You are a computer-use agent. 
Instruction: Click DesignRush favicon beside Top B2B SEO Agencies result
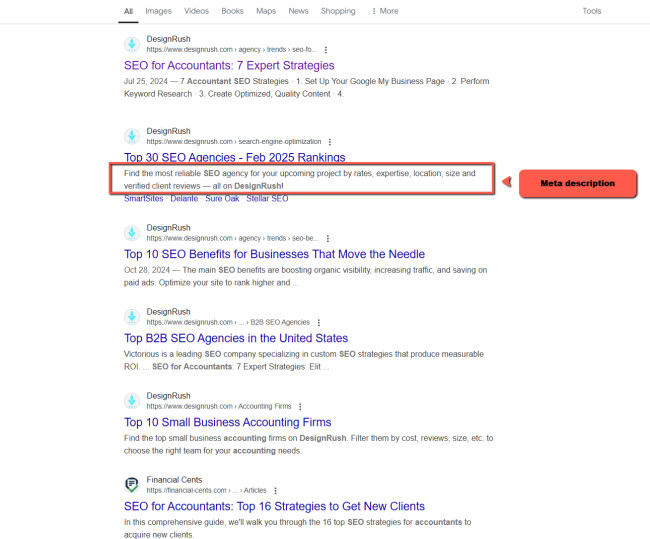pos(132,317)
